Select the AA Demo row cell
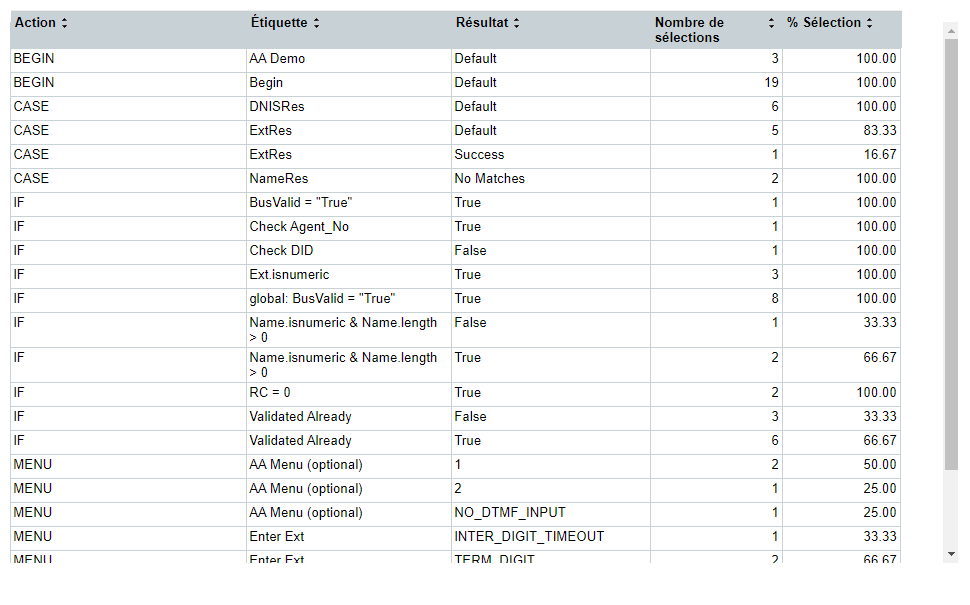Image resolution: width=970 pixels, height=605 pixels. [x=349, y=59]
